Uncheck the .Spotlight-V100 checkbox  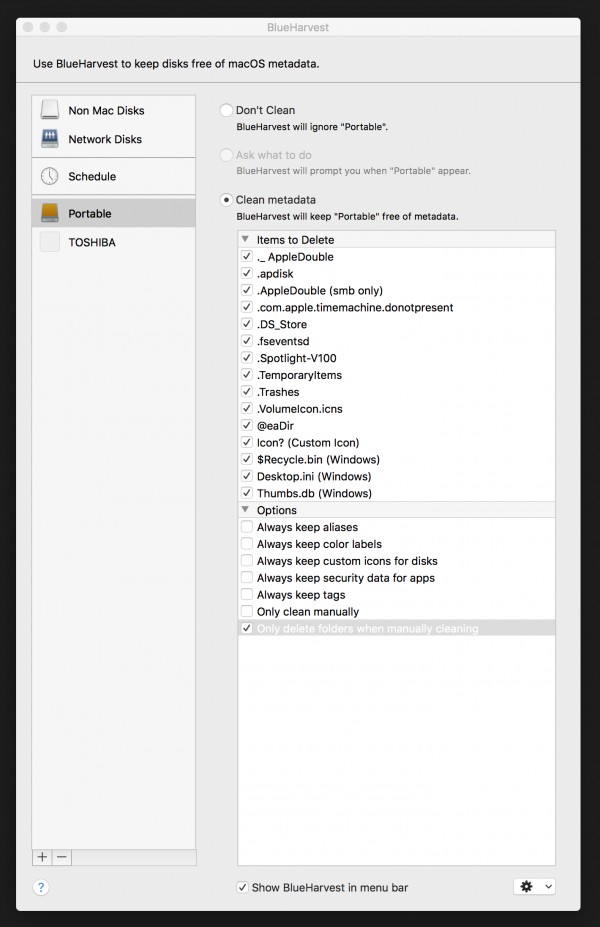(x=247, y=358)
